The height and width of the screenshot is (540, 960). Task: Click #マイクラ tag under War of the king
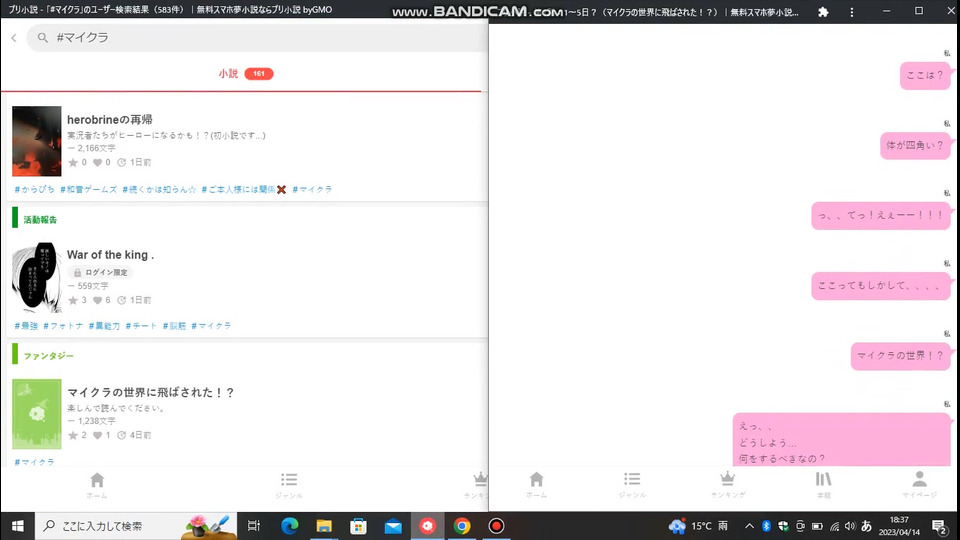211,326
